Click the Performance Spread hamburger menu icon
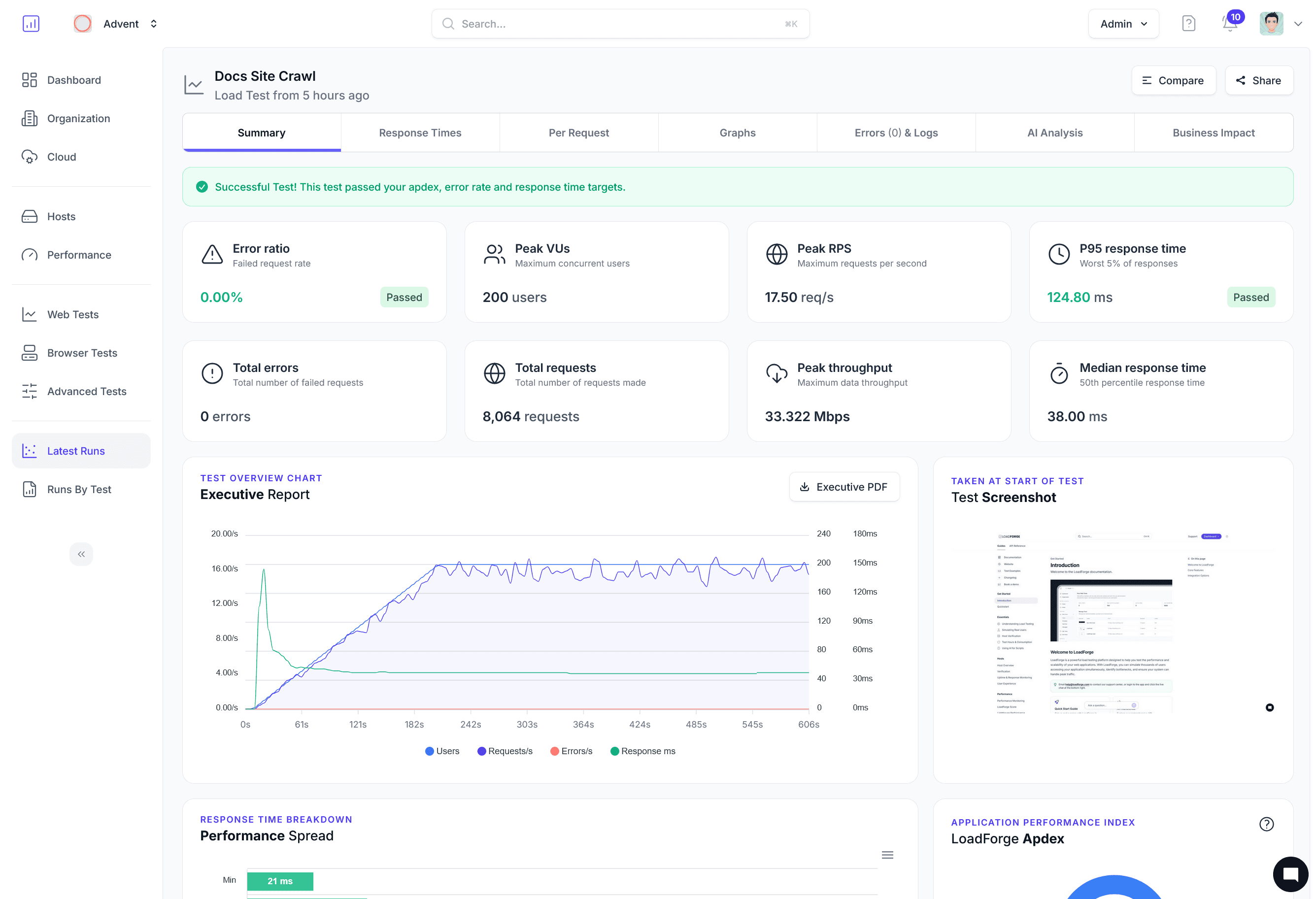This screenshot has height=899, width=1316. 887,855
